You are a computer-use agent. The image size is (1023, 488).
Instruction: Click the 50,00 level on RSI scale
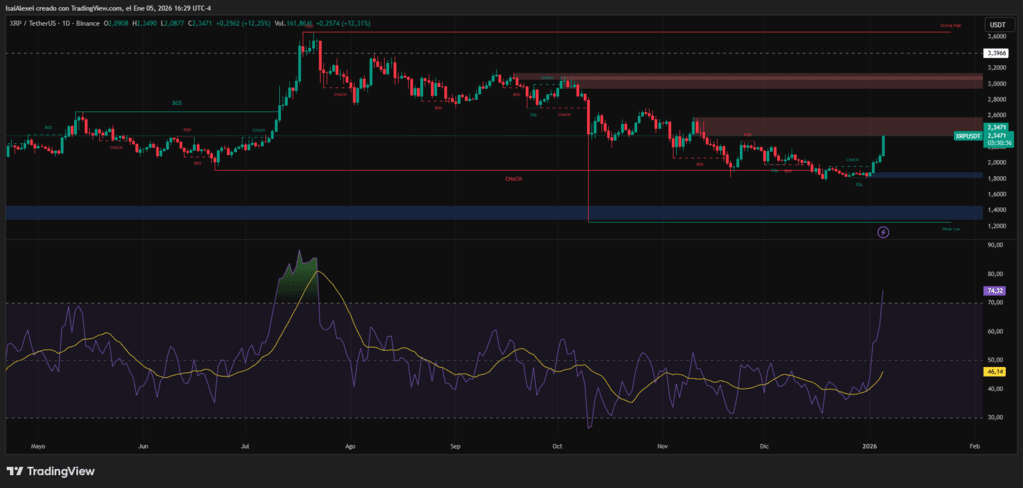coord(997,360)
